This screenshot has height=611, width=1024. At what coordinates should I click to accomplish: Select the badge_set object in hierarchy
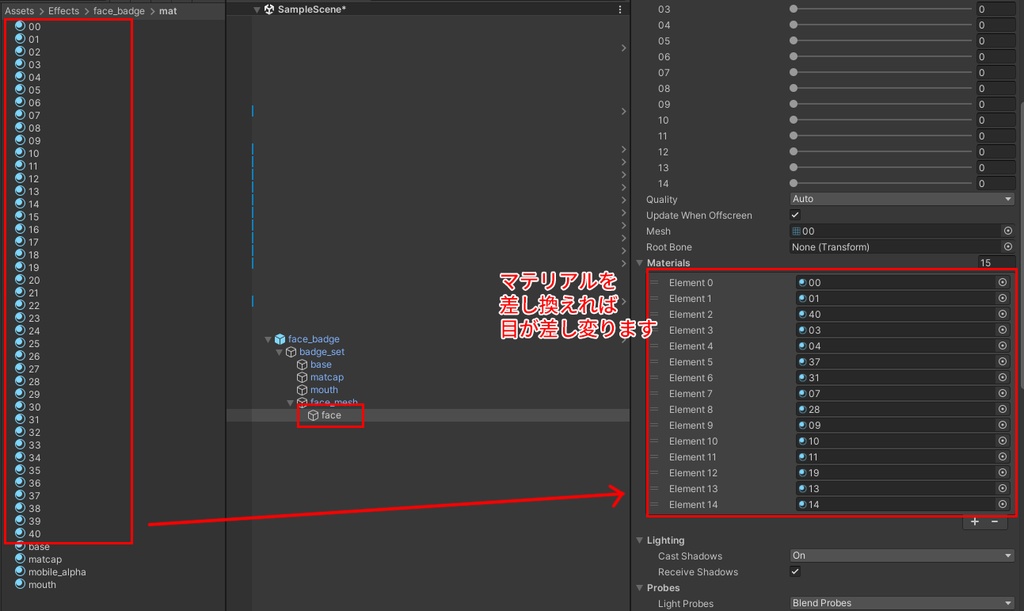[x=315, y=352]
